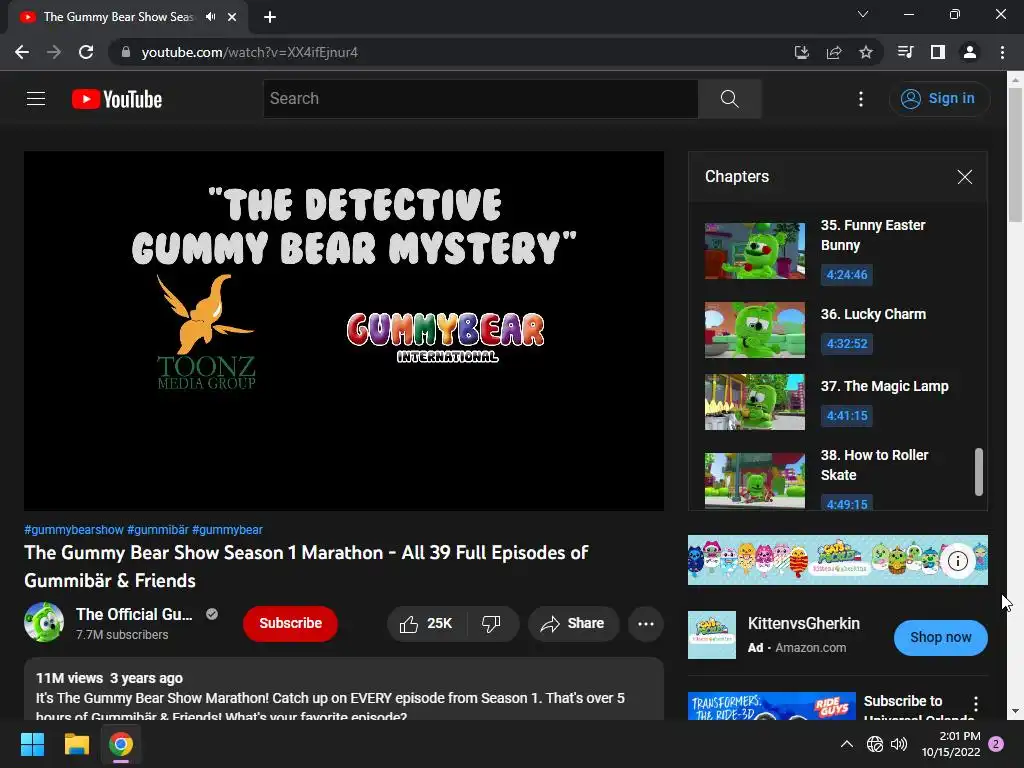Open volume icon in system tray
The image size is (1024, 768).
pos(899,744)
